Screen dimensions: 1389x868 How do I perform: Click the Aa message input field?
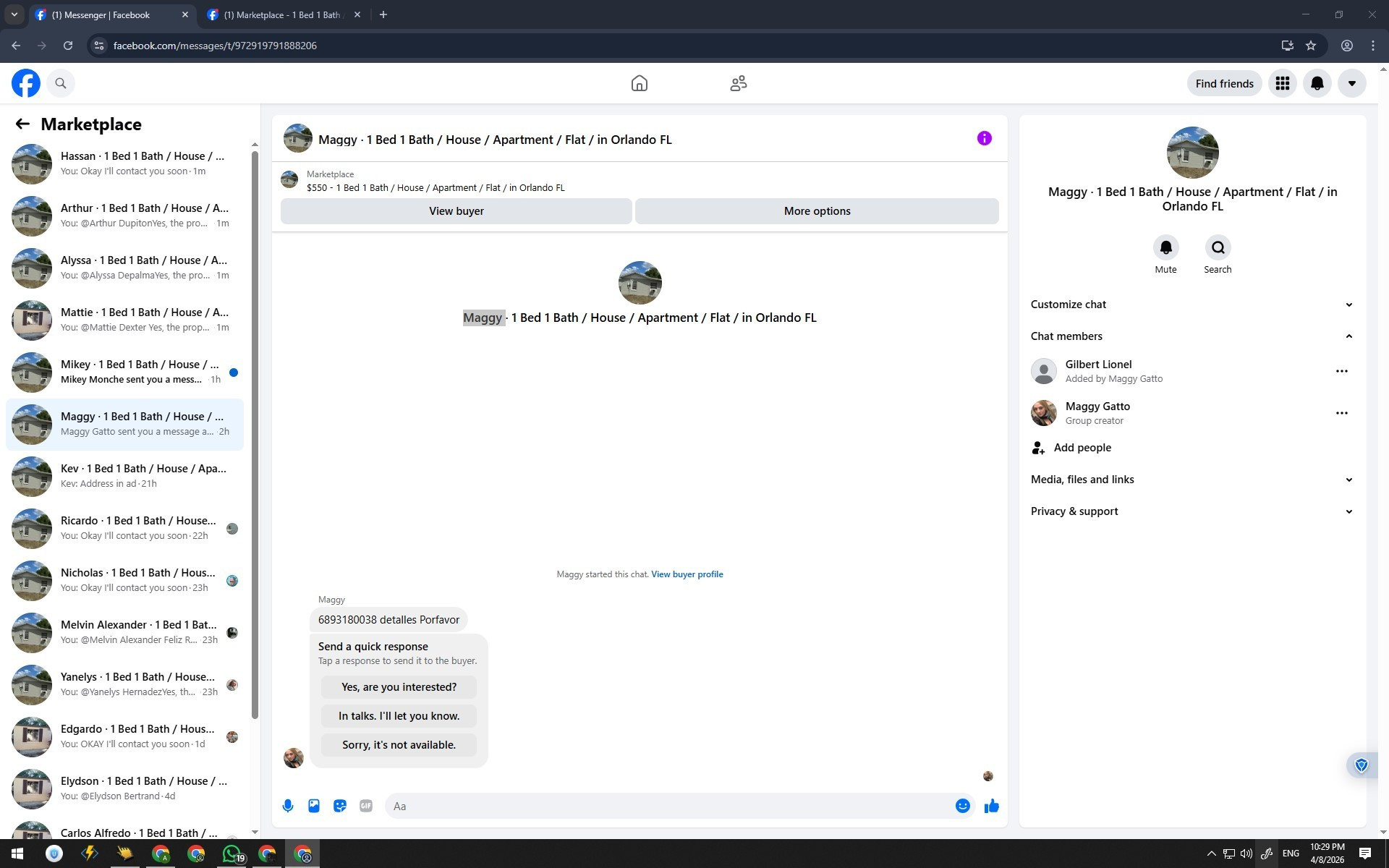tap(669, 806)
